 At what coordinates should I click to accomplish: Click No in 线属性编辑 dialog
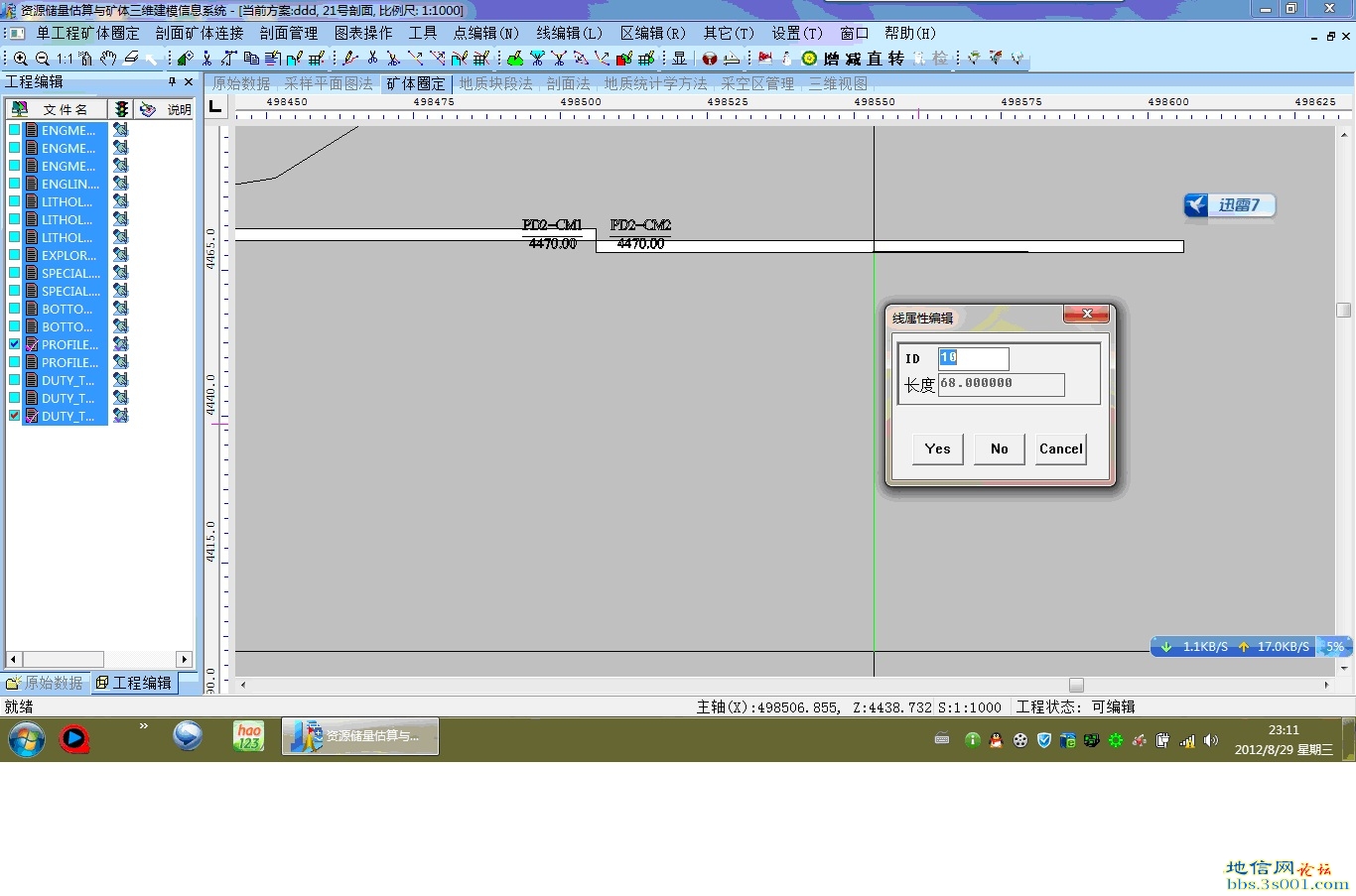[1000, 448]
